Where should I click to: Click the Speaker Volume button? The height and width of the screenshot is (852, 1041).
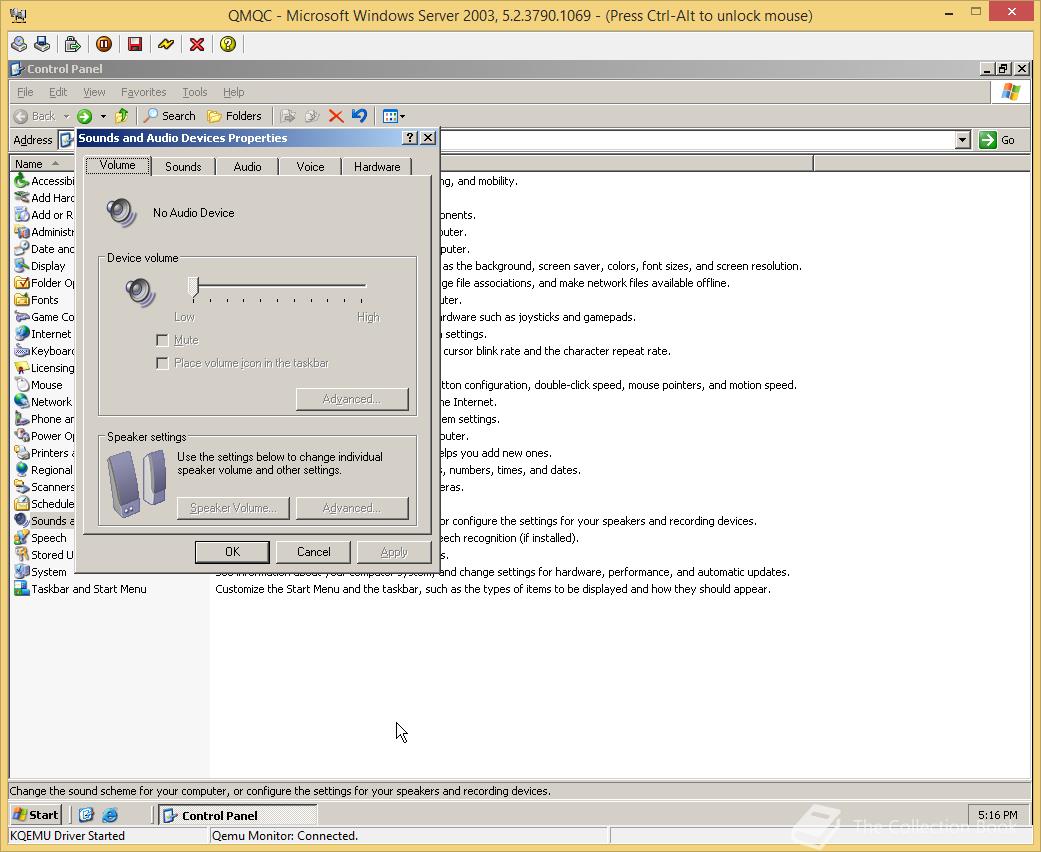233,508
